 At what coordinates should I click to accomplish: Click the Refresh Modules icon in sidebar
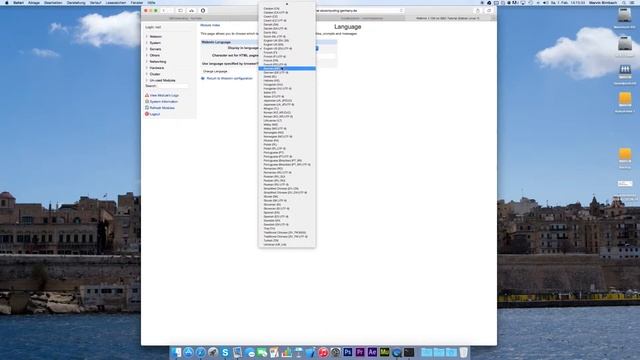pos(147,108)
